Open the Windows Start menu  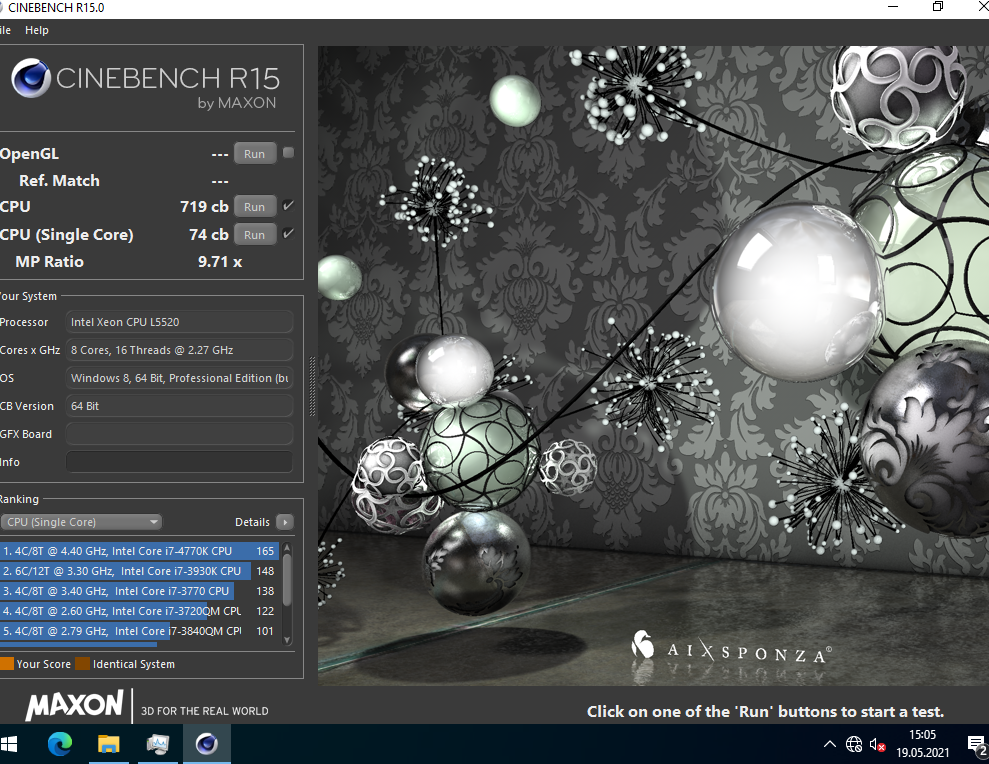pos(9,744)
